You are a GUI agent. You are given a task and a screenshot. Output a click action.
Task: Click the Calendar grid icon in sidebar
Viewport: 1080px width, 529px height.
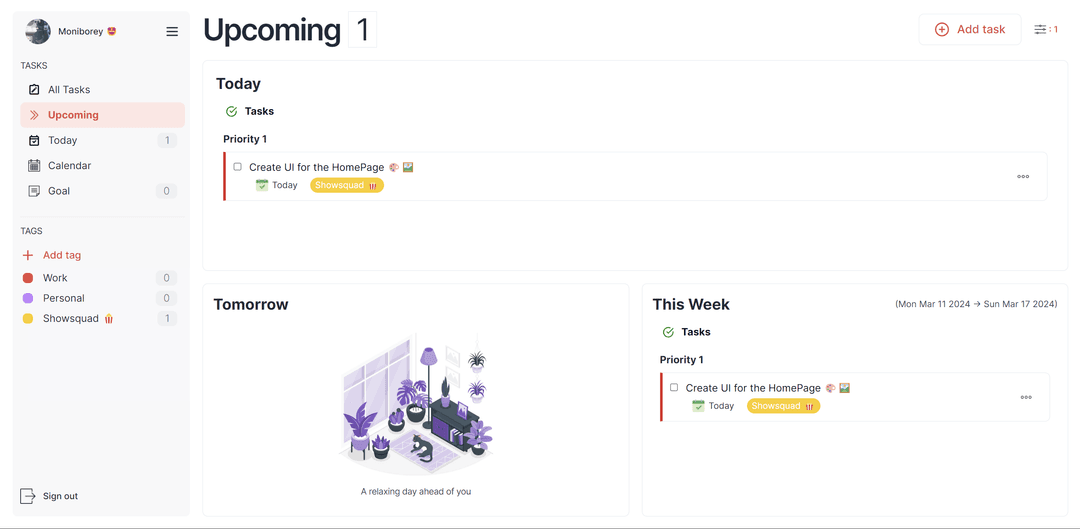[x=34, y=165]
